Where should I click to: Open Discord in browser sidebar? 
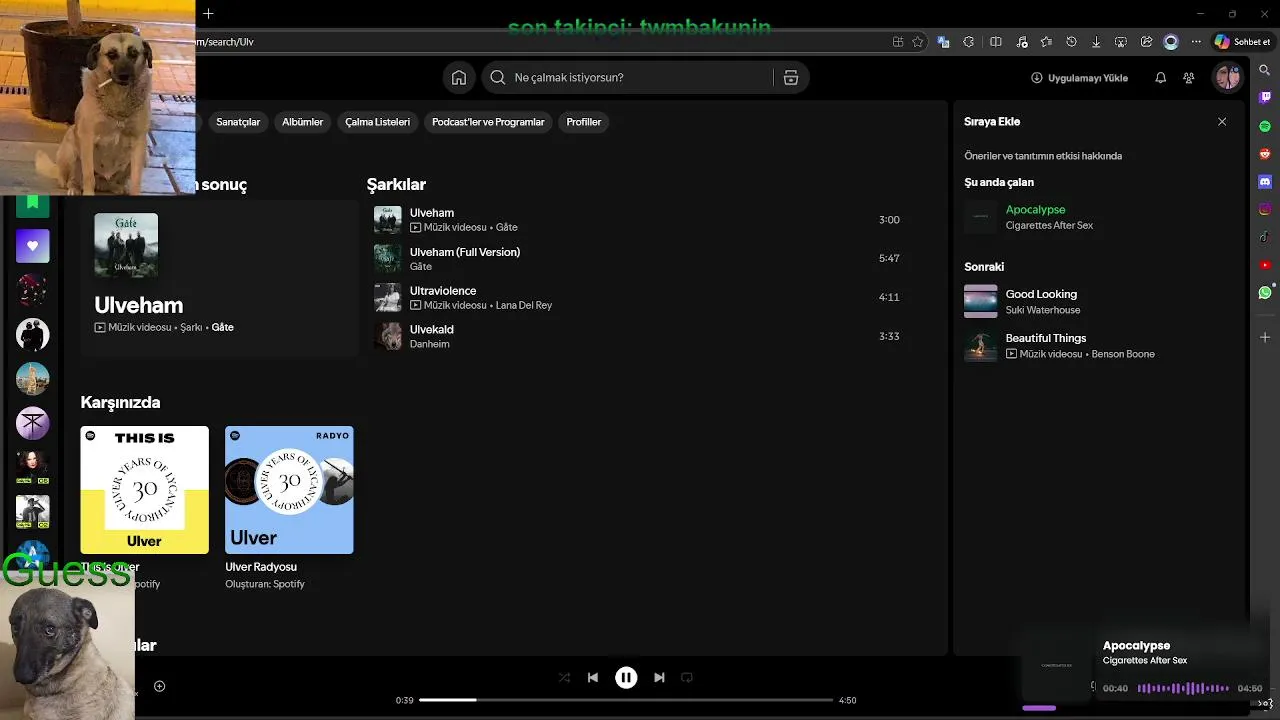[1265, 182]
